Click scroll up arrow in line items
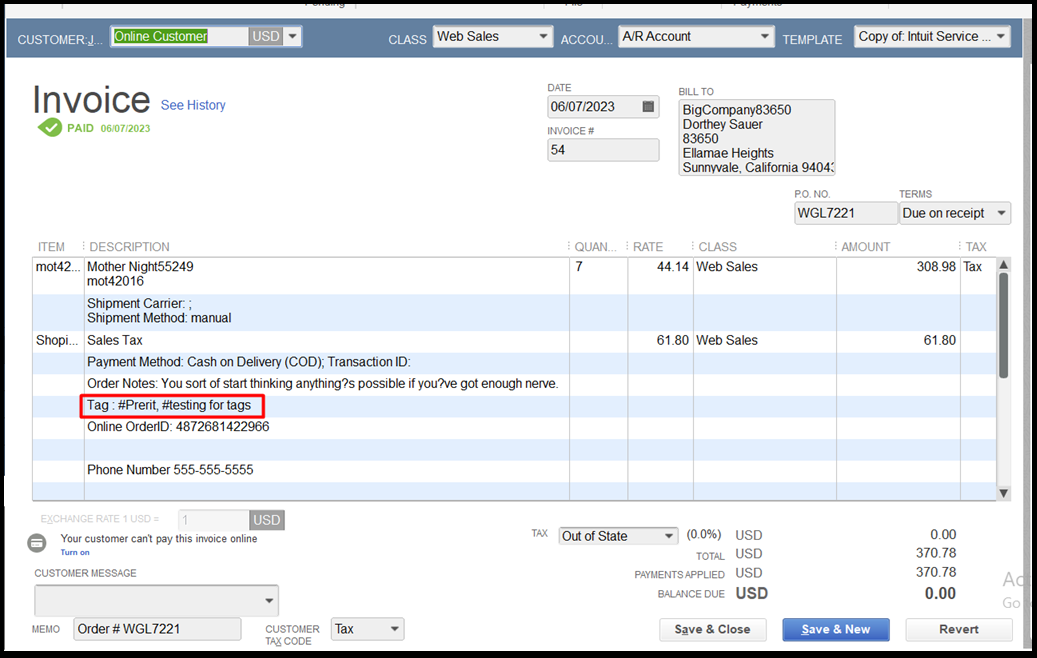The width and height of the screenshot is (1037, 658). [x=1003, y=266]
